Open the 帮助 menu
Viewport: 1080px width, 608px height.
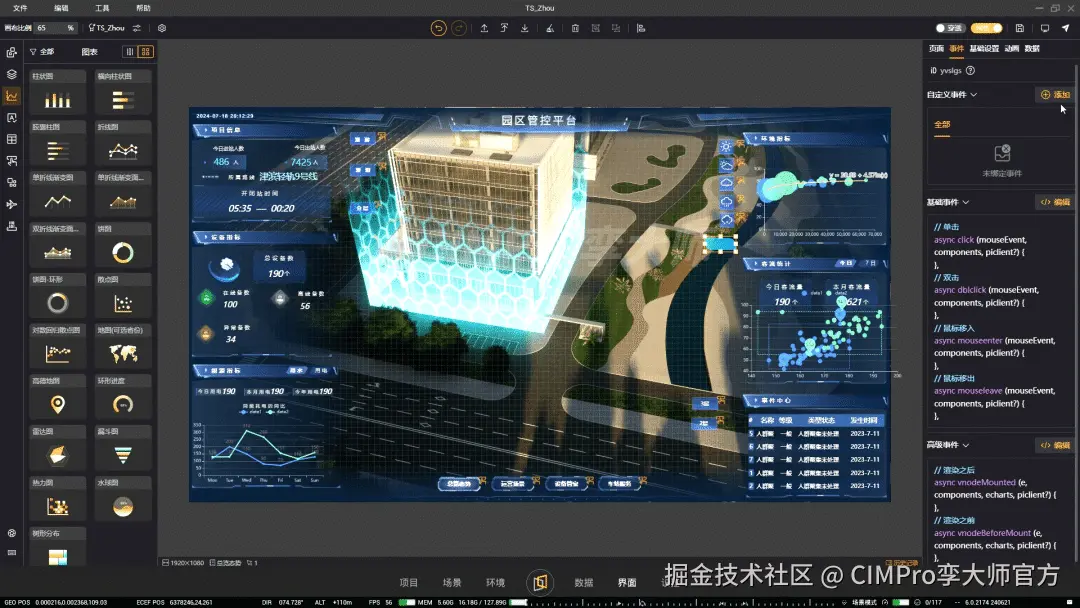point(143,8)
